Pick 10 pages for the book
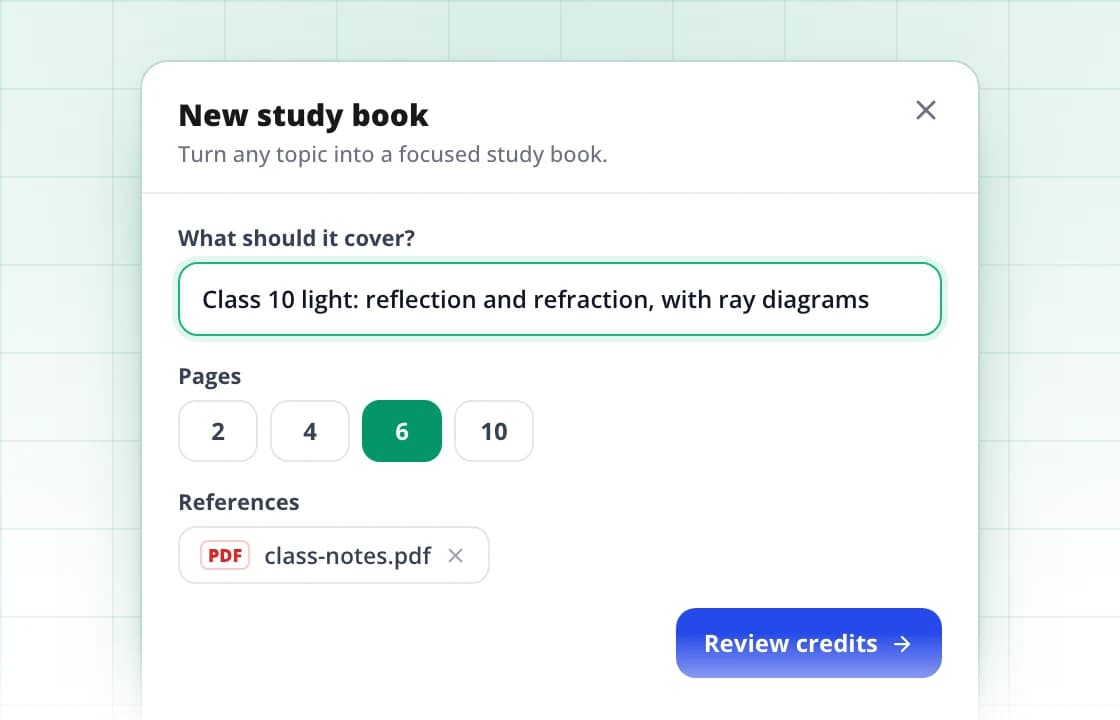This screenshot has width=1120, height=720. pyautogui.click(x=494, y=431)
